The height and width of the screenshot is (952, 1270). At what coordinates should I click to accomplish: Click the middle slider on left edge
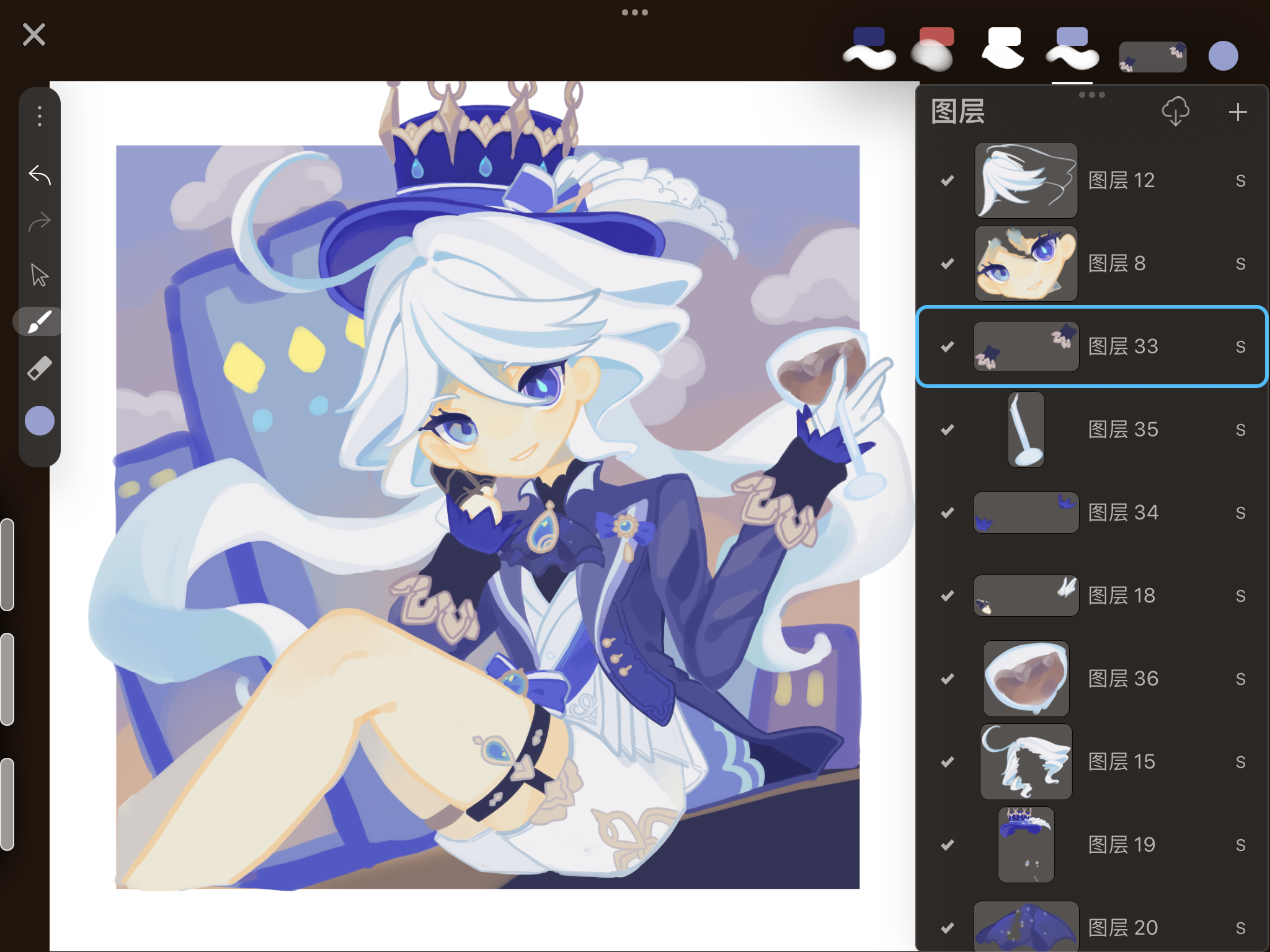(x=7, y=679)
